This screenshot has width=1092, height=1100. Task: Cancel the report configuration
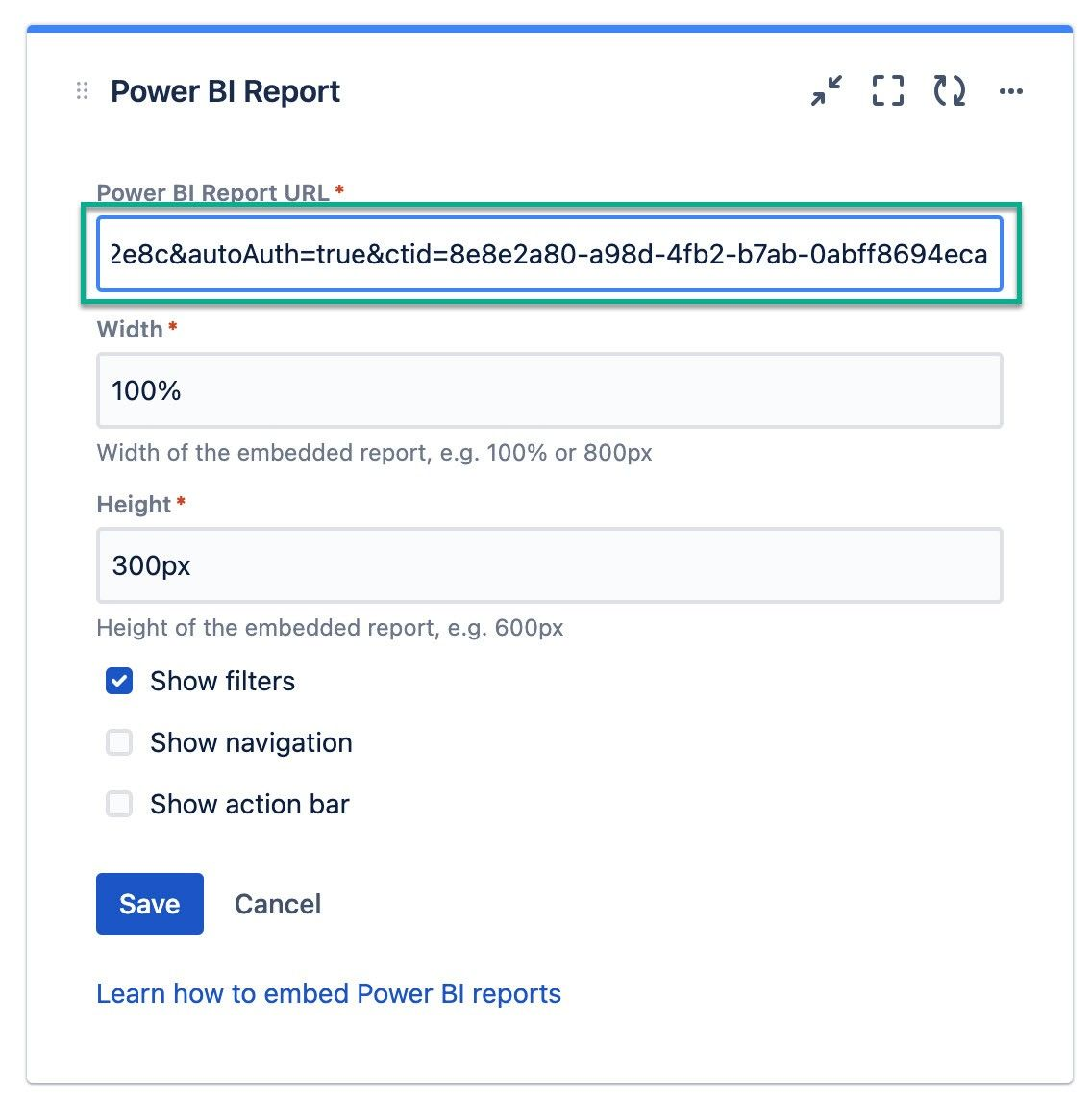277,904
